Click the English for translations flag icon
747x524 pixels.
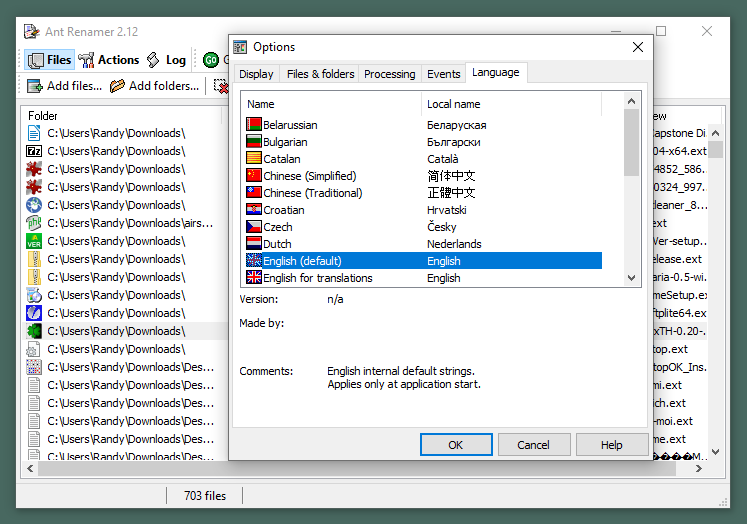click(x=253, y=277)
